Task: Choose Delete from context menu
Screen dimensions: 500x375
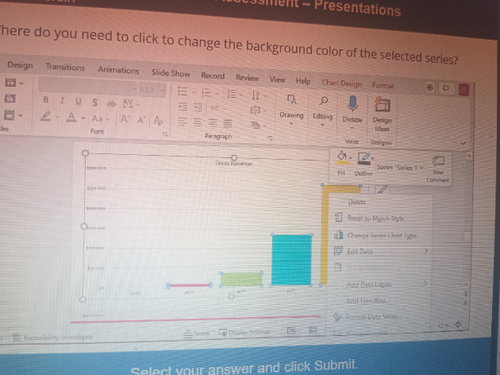Action: click(357, 202)
